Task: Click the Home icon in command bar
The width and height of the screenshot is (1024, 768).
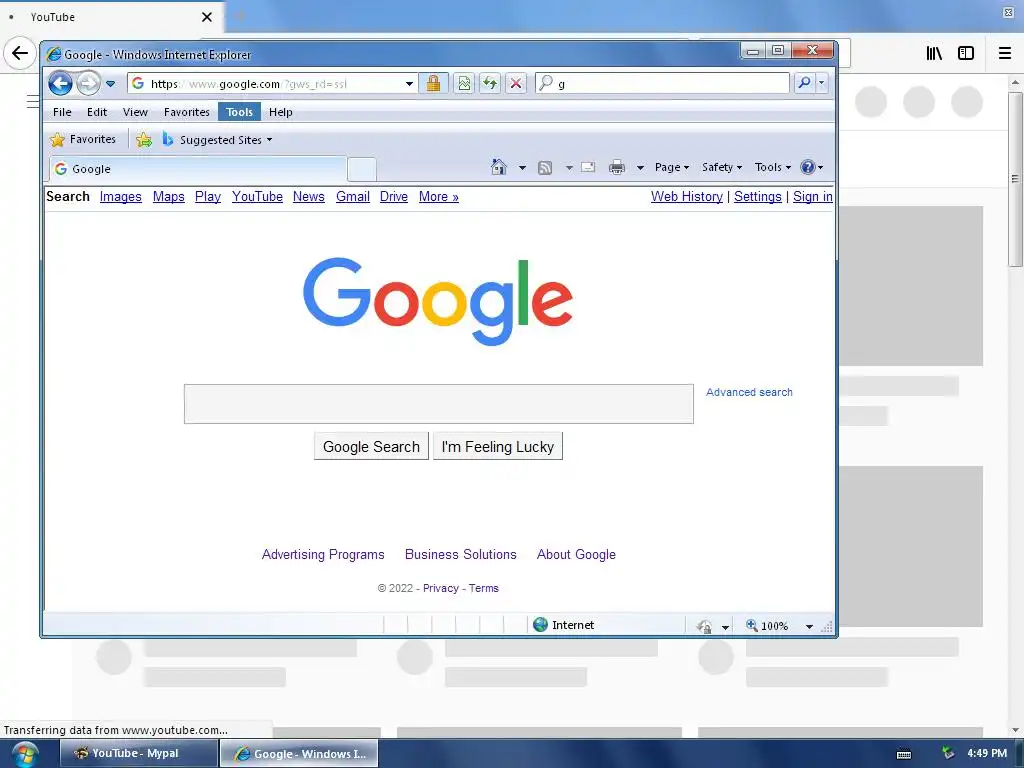Action: point(499,167)
